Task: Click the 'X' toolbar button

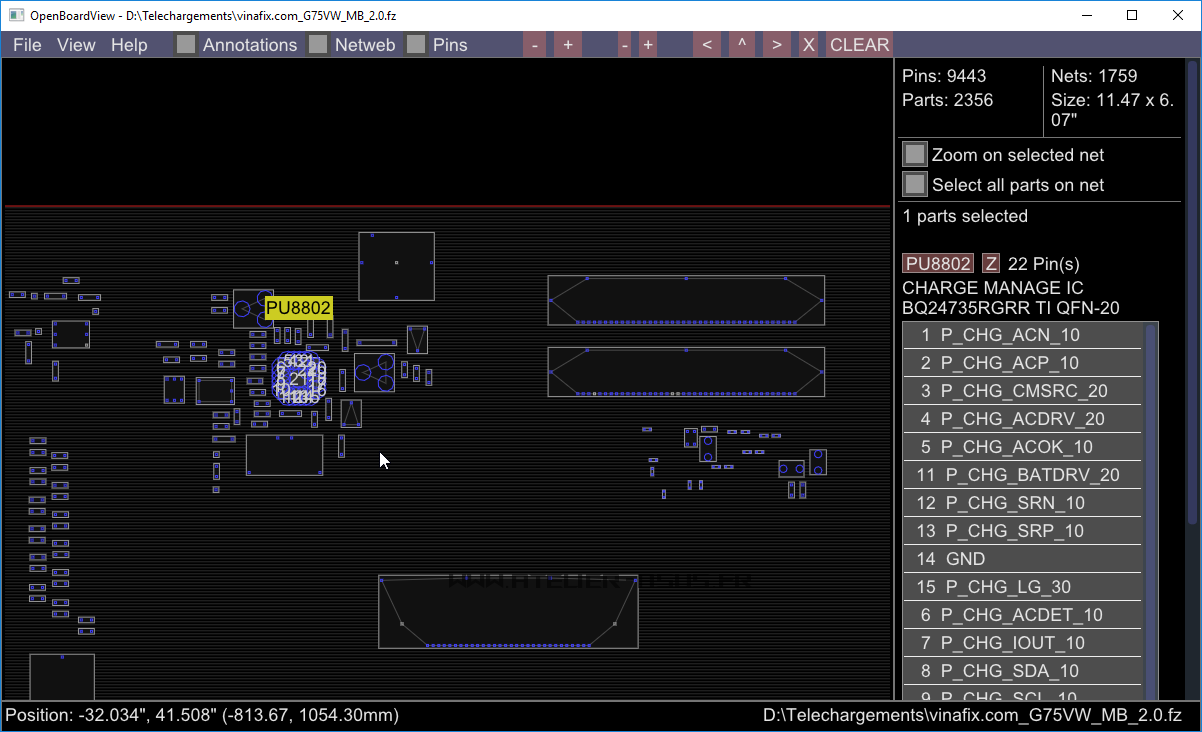Action: pos(809,45)
